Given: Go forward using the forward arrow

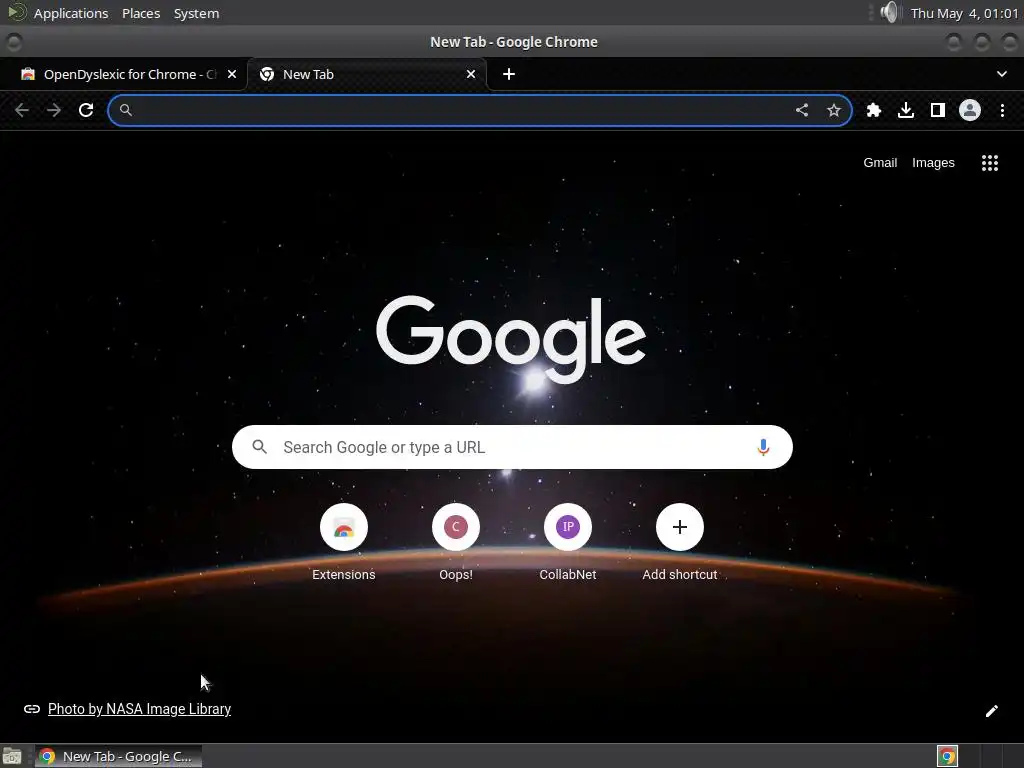Looking at the screenshot, I should pyautogui.click(x=54, y=110).
